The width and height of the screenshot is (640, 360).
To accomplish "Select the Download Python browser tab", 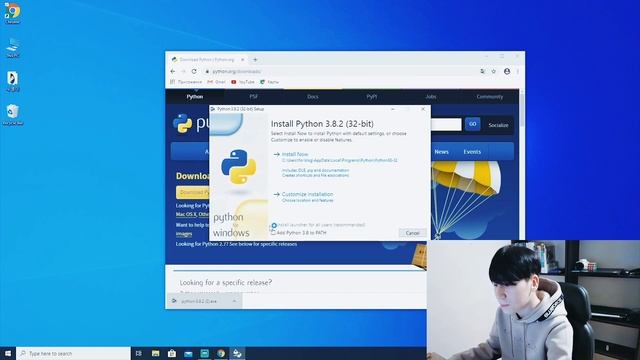I will tap(207, 60).
